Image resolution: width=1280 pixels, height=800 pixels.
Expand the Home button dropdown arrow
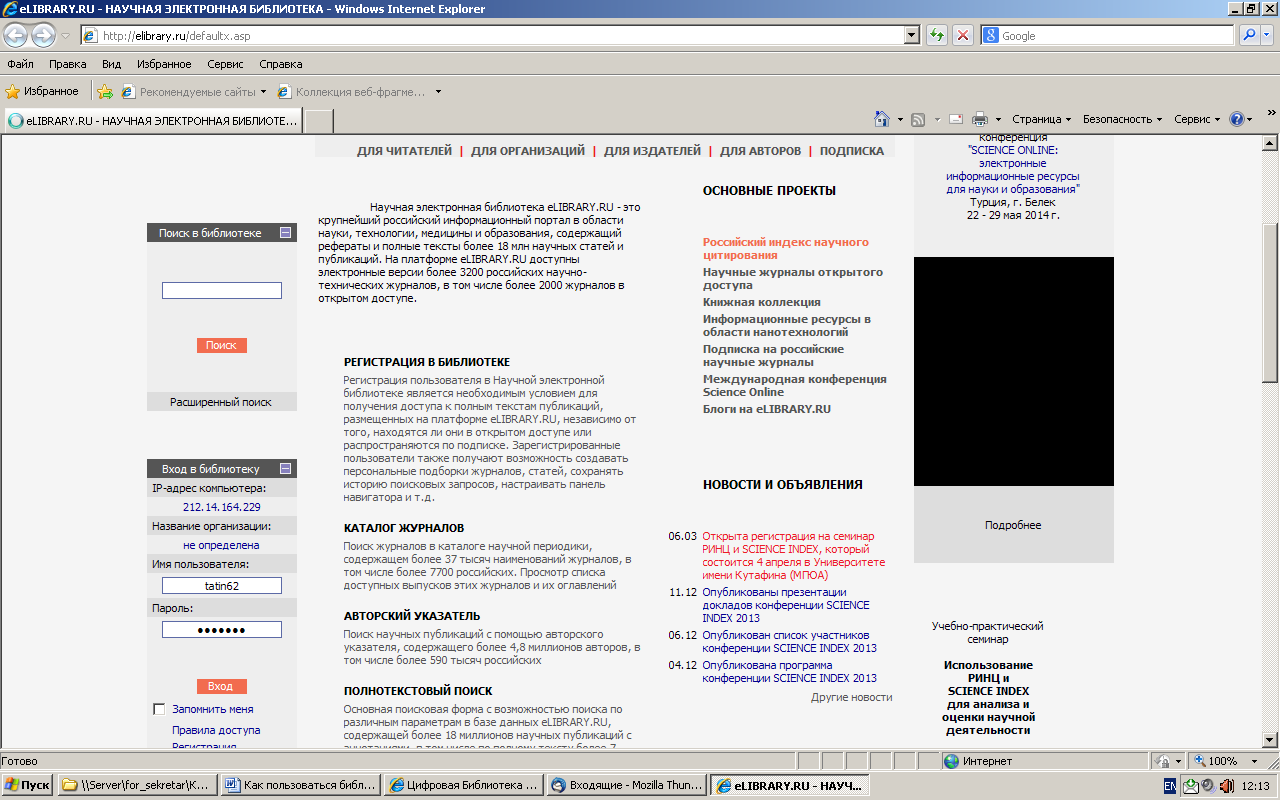point(899,119)
